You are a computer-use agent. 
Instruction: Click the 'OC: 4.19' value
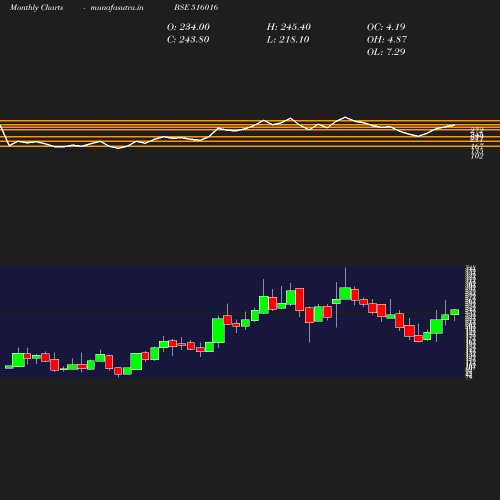pyautogui.click(x=386, y=27)
